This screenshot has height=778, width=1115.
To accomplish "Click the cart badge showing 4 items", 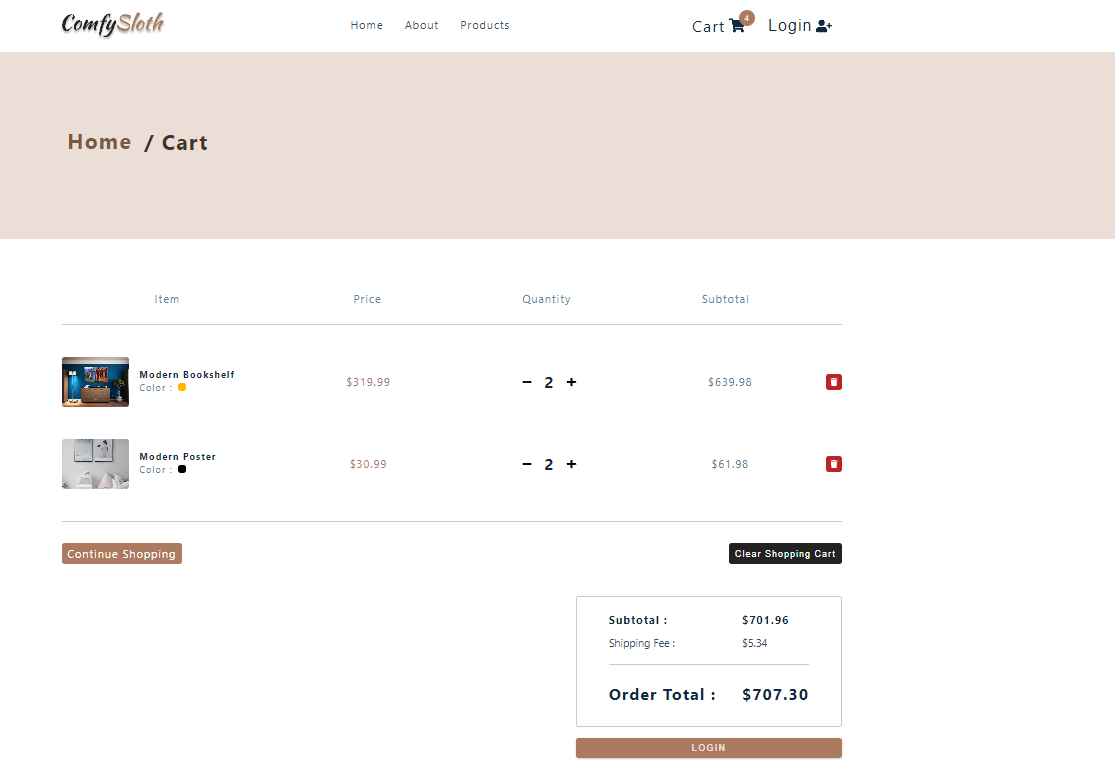I will [747, 17].
